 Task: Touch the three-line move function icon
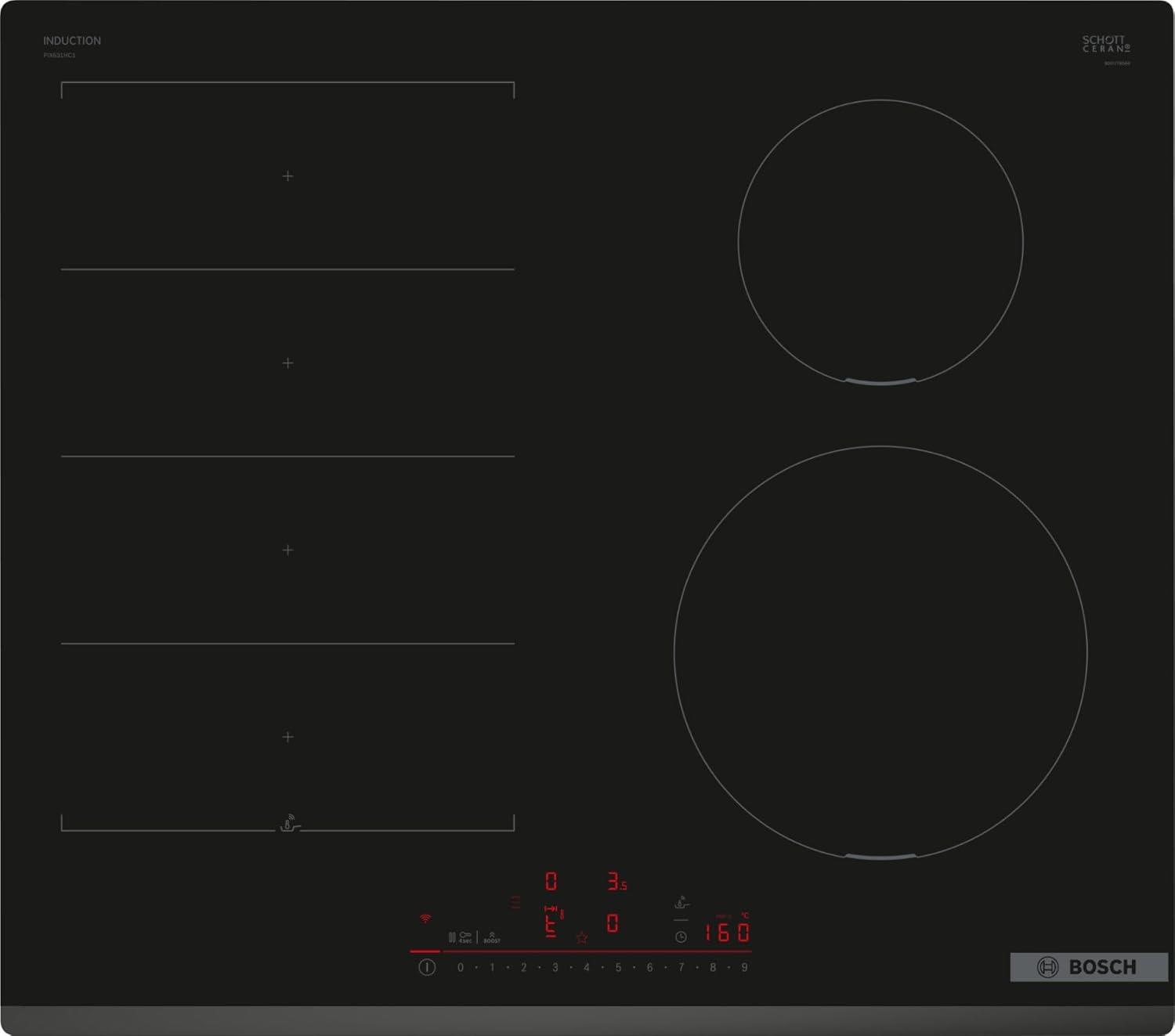point(515,902)
